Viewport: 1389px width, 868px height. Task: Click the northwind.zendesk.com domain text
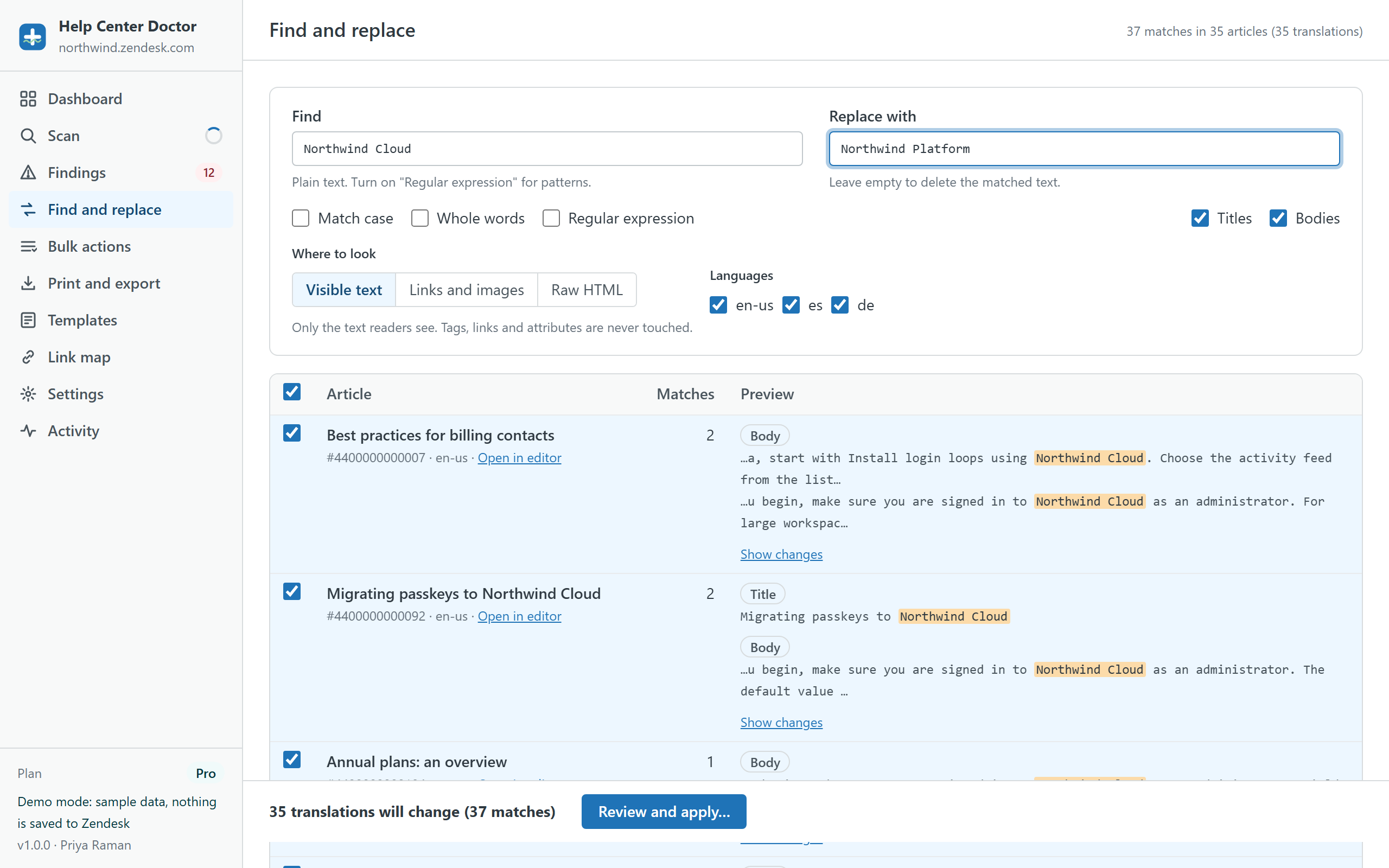click(x=126, y=48)
